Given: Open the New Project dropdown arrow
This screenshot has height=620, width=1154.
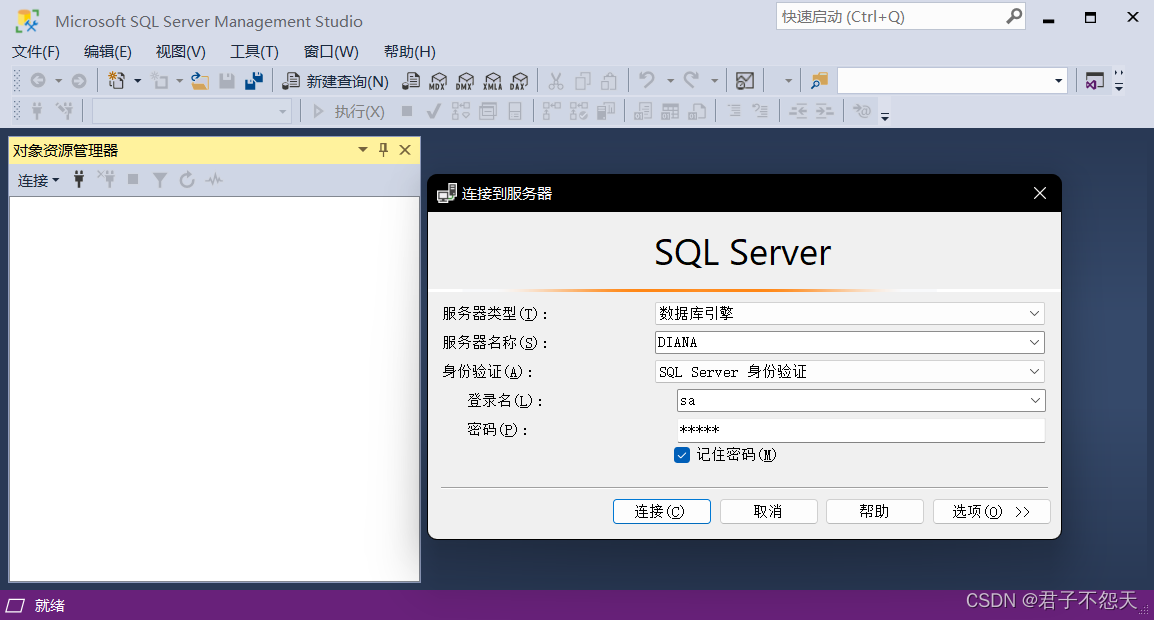Looking at the screenshot, I should [138, 81].
